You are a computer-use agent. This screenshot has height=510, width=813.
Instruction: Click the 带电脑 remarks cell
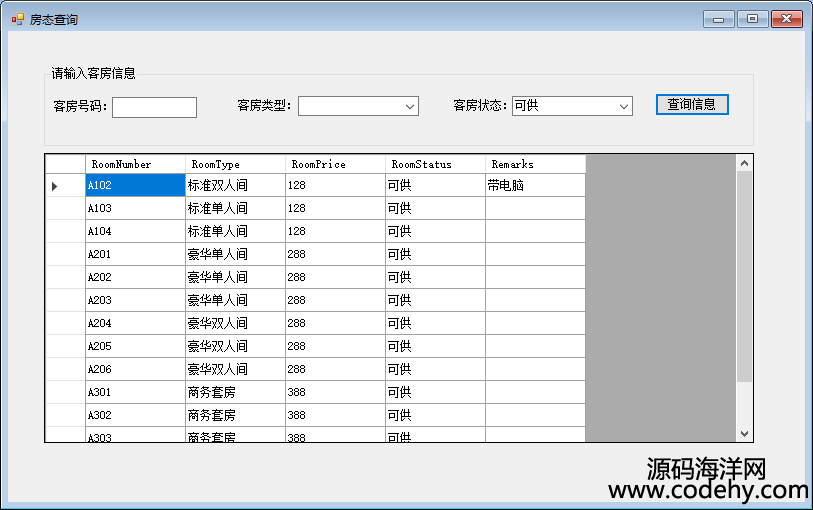tap(535, 186)
